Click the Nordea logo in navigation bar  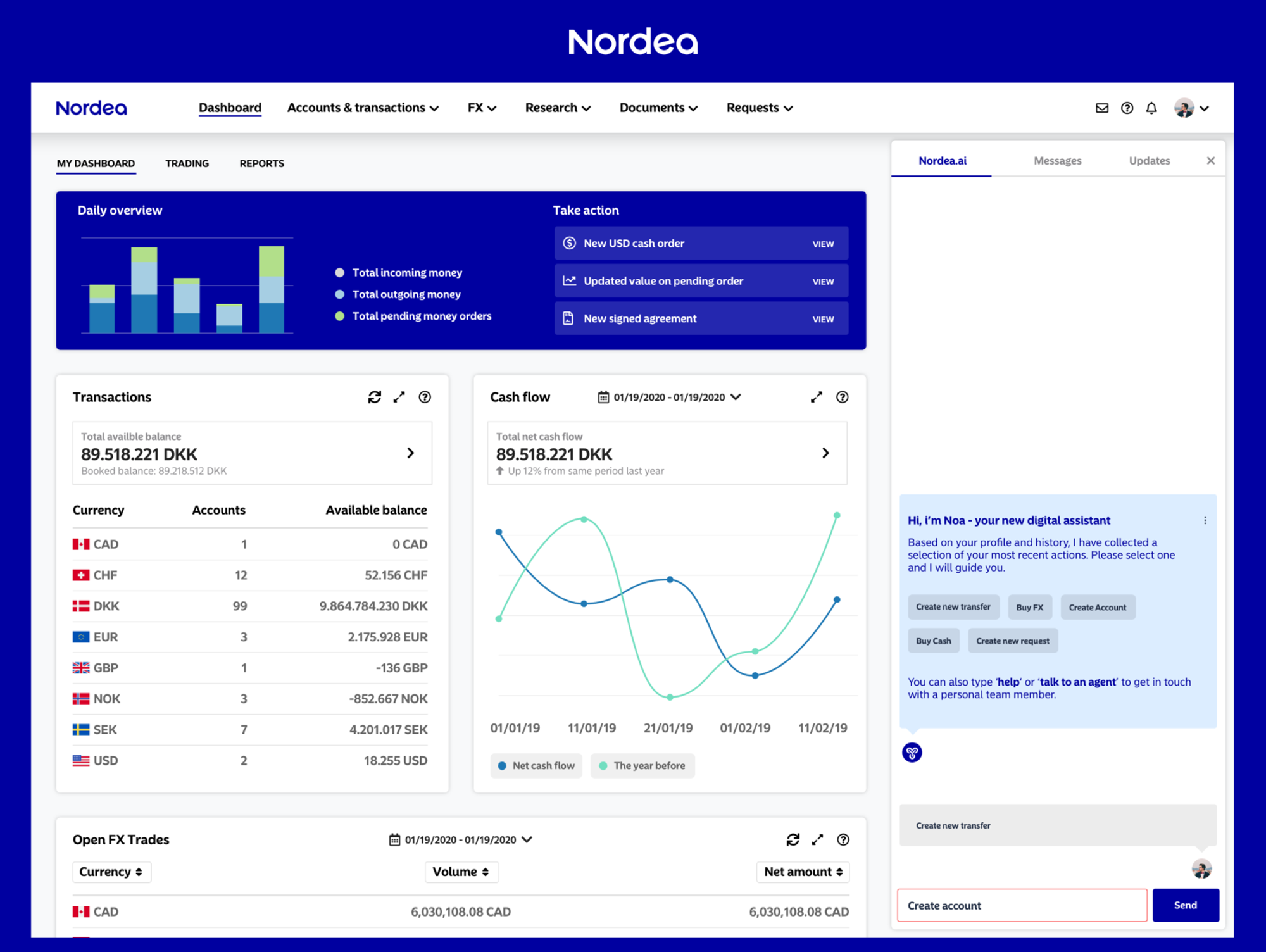pyautogui.click(x=91, y=108)
